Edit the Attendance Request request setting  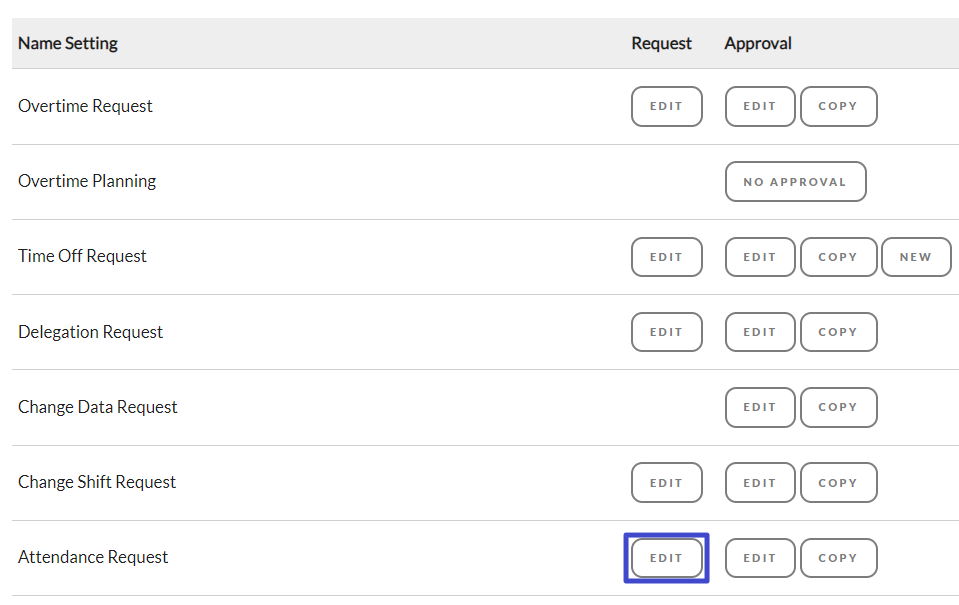(x=667, y=558)
